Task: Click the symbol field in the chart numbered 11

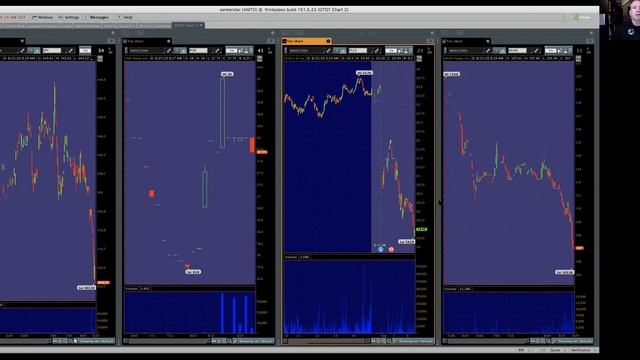Action: [x=465, y=51]
